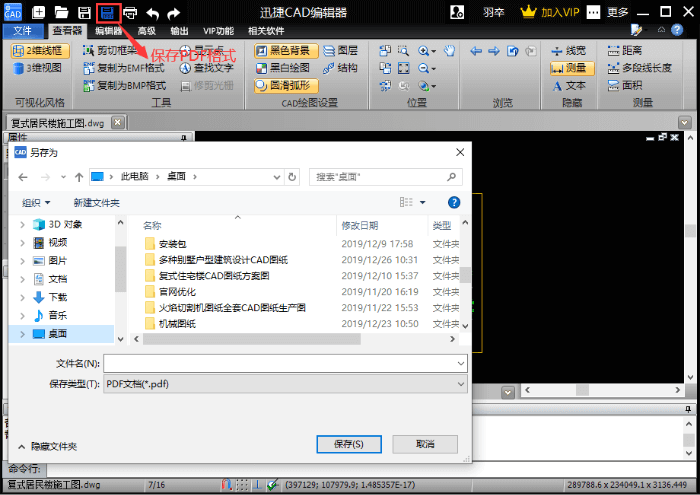Open the 保存类型 PDF dropdown
700x495 pixels.
click(285, 384)
